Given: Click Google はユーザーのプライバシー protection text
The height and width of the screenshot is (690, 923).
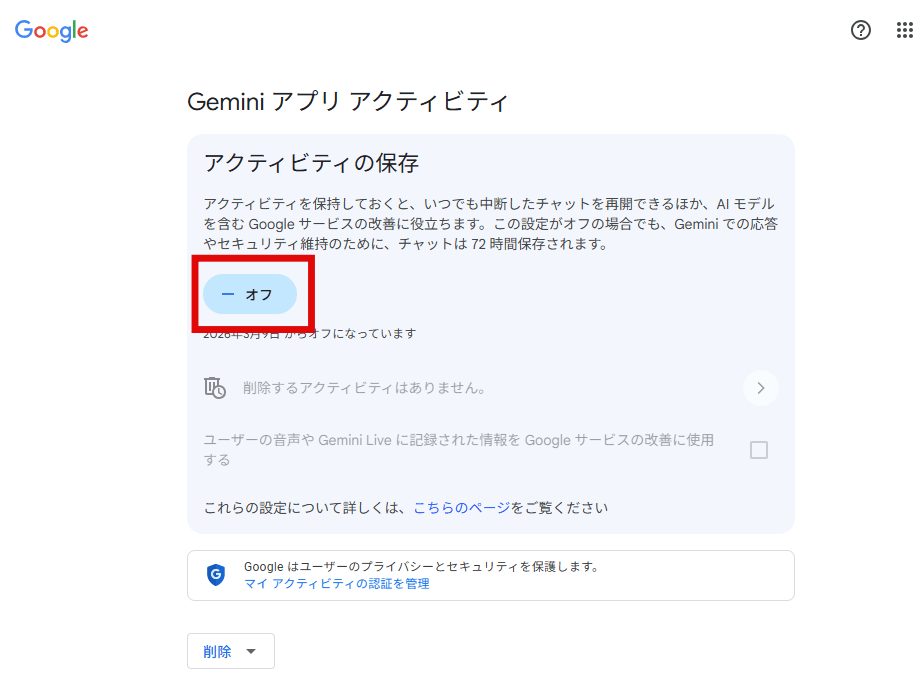Looking at the screenshot, I should [421, 566].
